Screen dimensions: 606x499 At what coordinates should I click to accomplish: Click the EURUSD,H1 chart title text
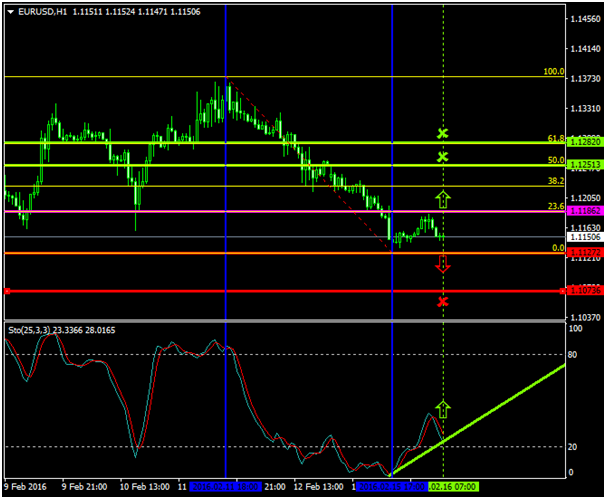point(43,12)
